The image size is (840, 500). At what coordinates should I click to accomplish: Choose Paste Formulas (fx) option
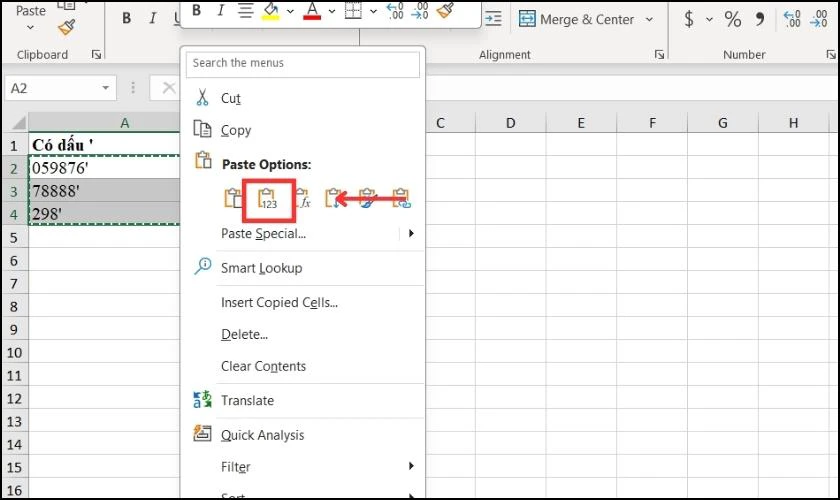303,199
